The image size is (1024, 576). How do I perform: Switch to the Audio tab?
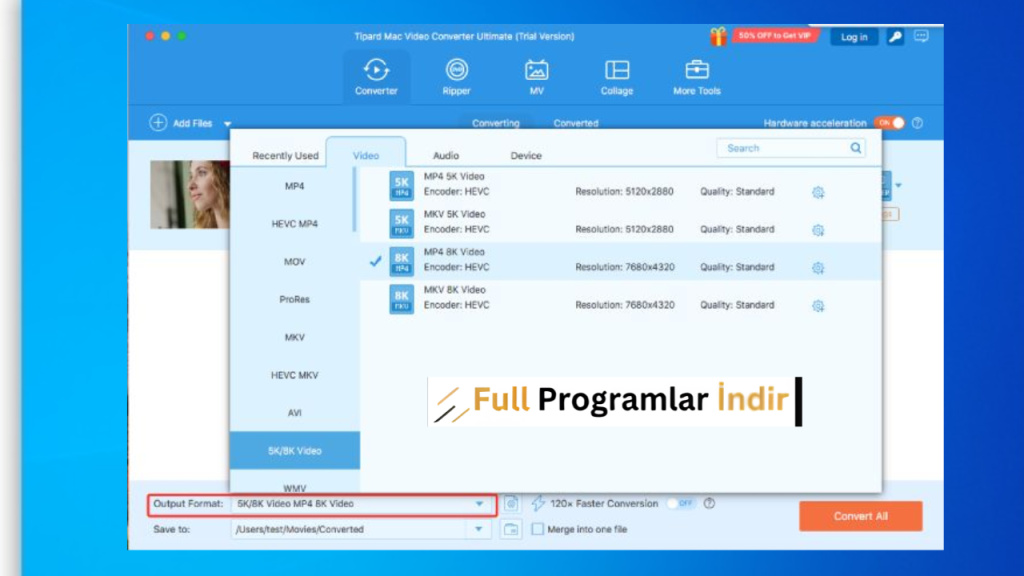(446, 155)
